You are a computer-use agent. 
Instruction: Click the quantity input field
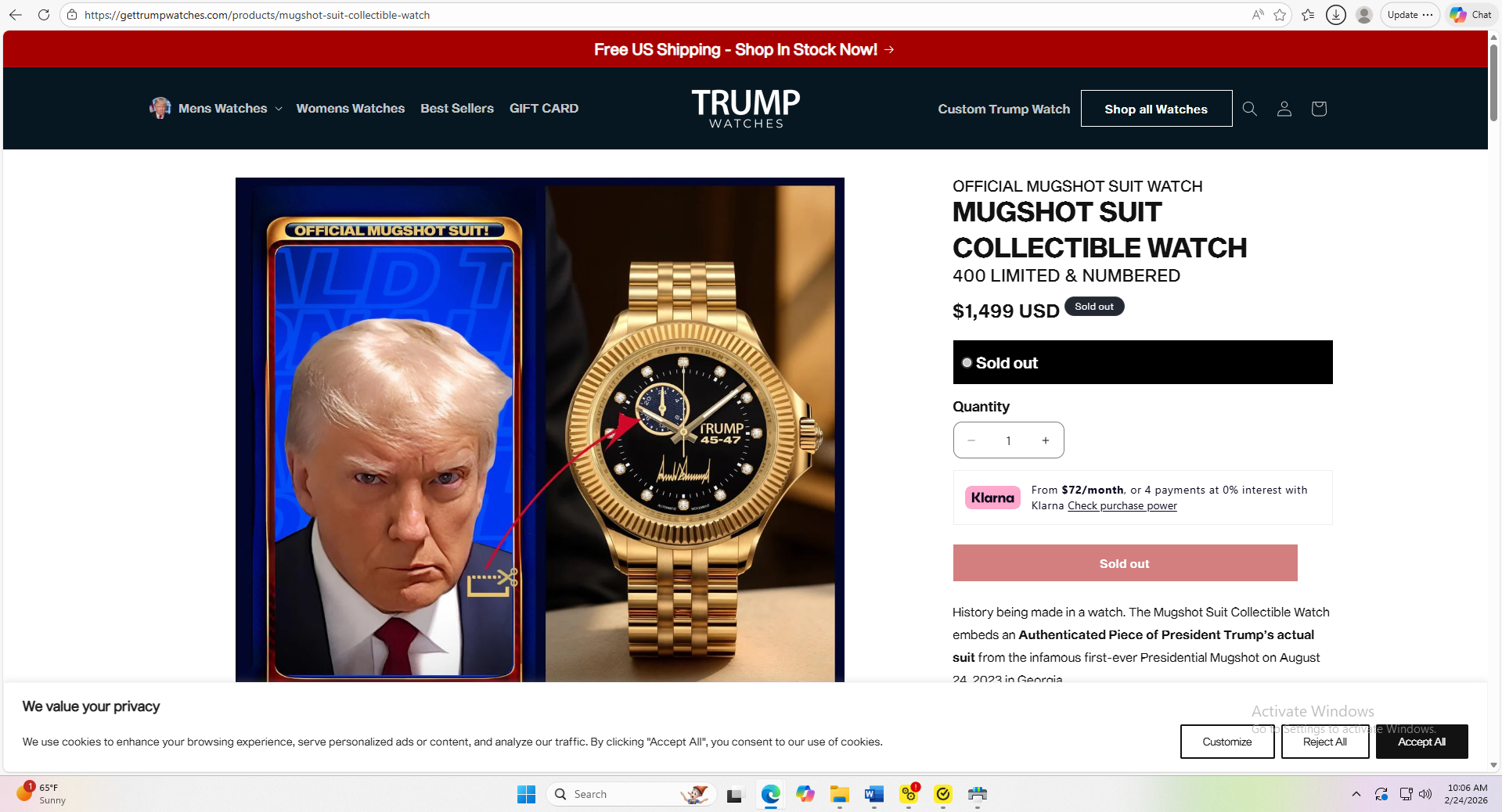click(1008, 440)
